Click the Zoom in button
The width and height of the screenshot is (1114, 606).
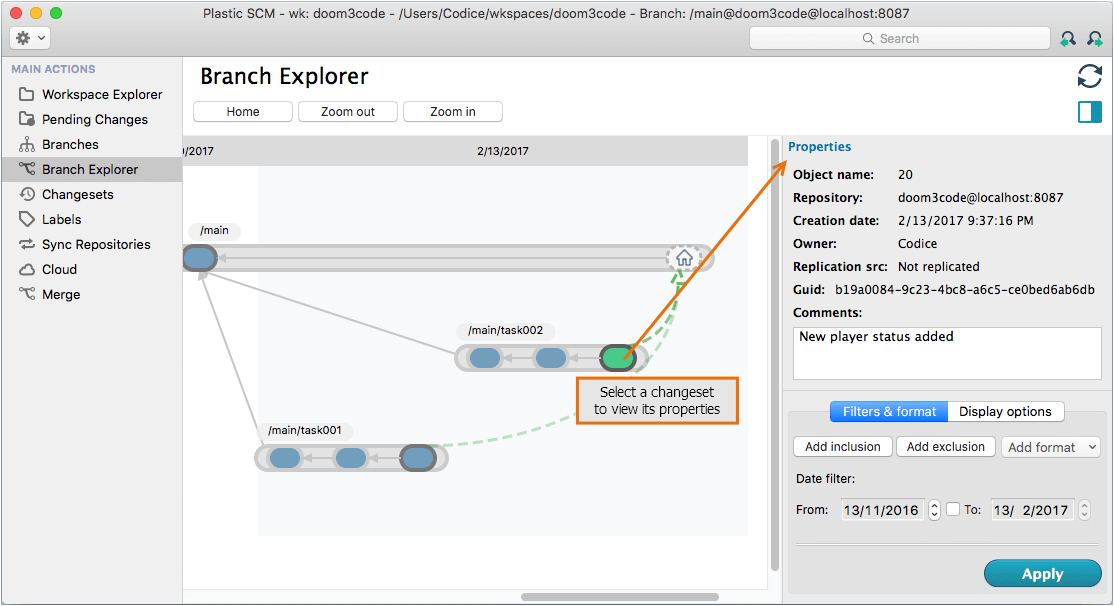click(x=453, y=112)
